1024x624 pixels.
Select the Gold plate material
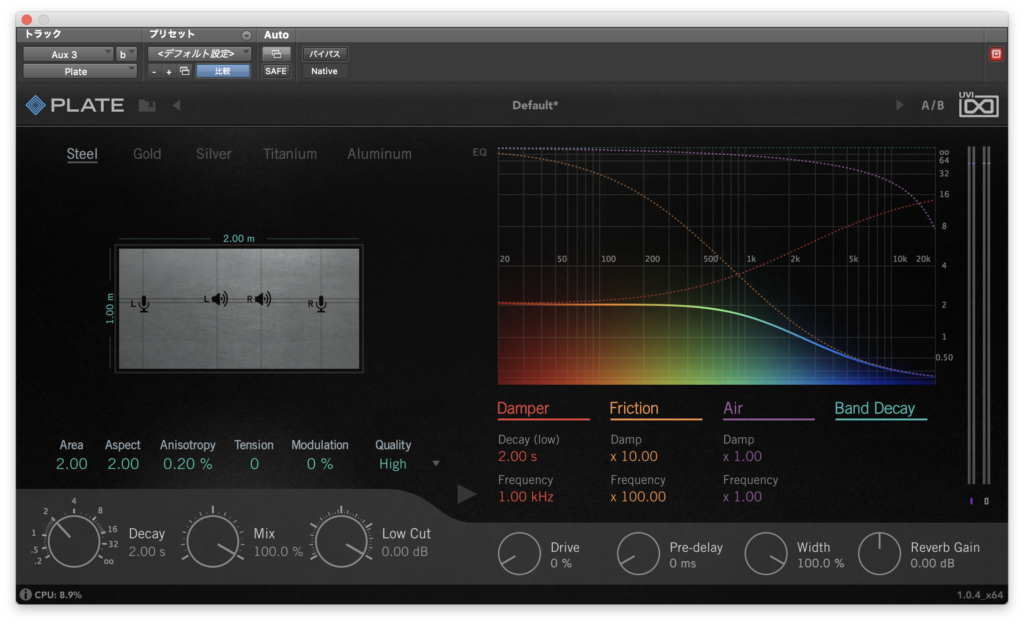147,154
